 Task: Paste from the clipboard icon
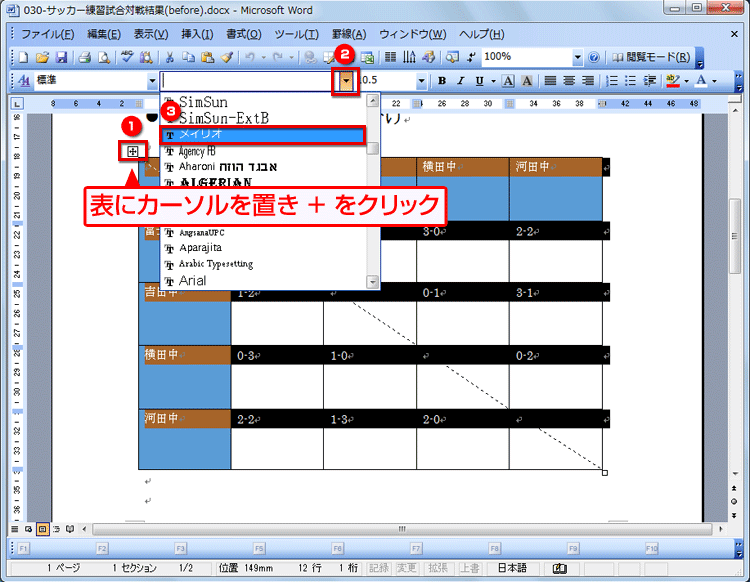point(207,57)
